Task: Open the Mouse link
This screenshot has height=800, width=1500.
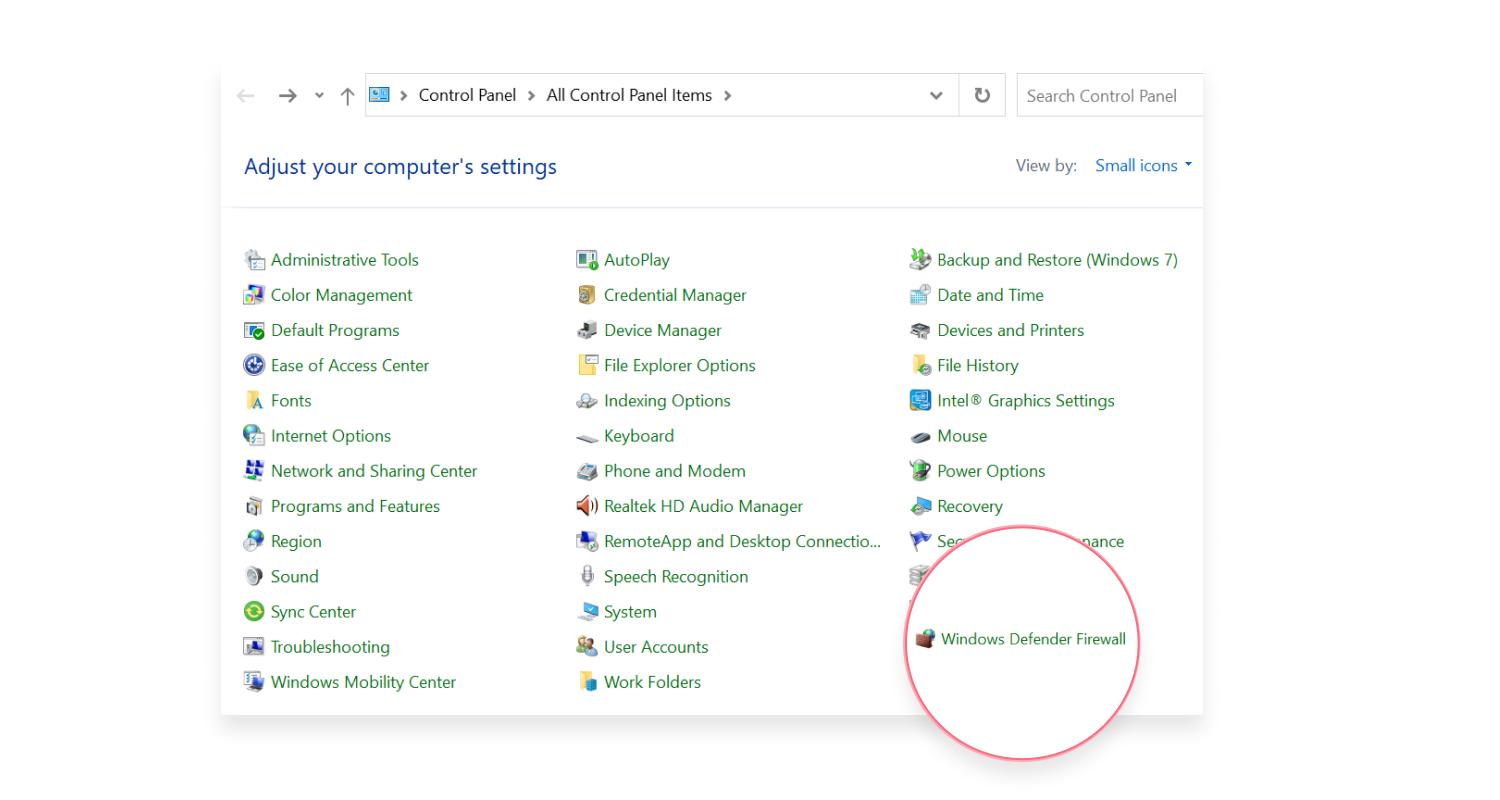Action: pos(962,436)
